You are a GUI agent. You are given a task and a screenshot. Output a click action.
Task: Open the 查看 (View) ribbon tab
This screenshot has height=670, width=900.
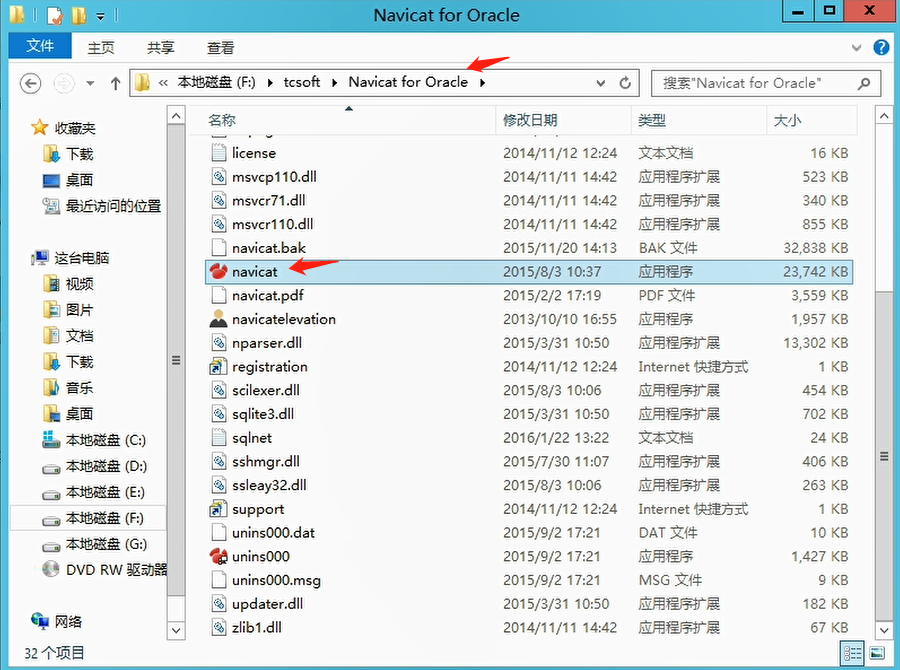[221, 48]
